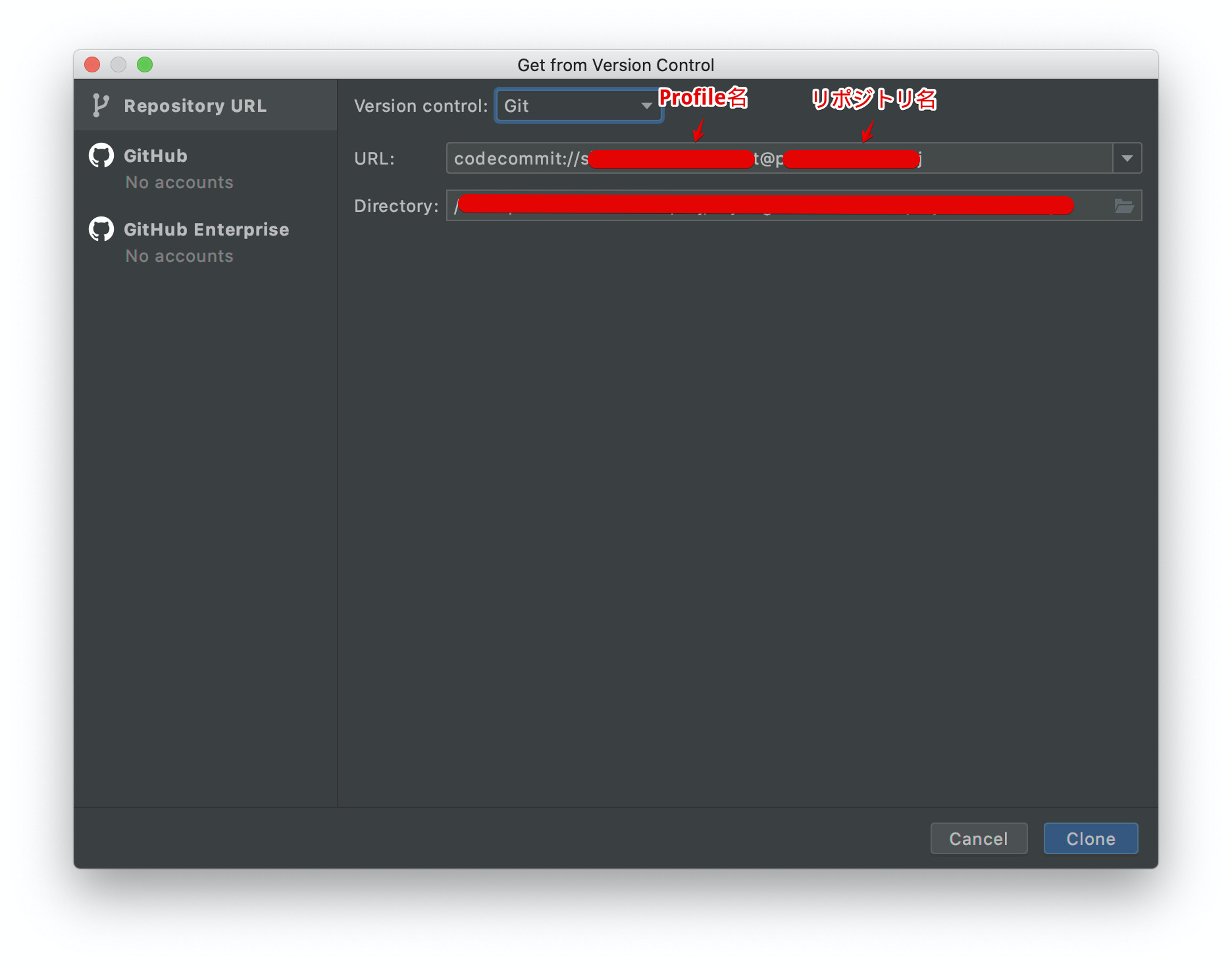
Task: Click the URL field dropdown arrow icon
Action: click(1126, 158)
